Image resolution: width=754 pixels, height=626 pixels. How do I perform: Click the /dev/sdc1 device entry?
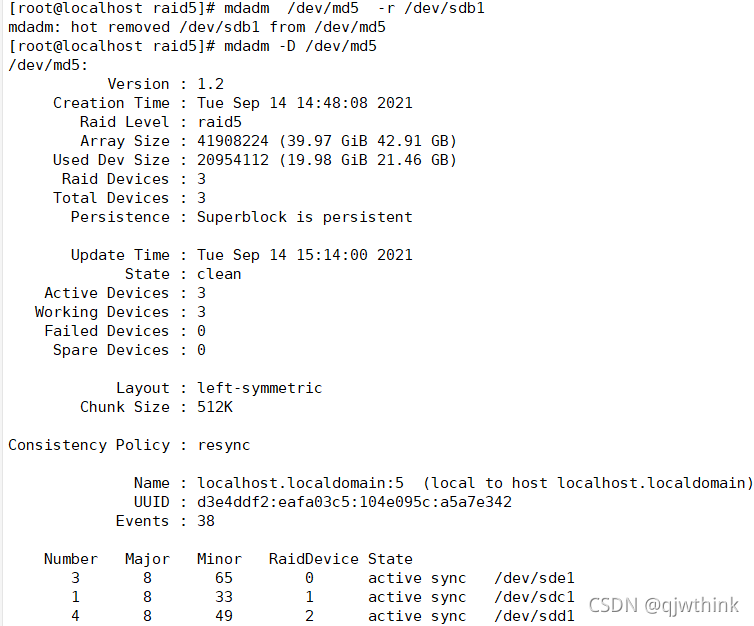(535, 597)
